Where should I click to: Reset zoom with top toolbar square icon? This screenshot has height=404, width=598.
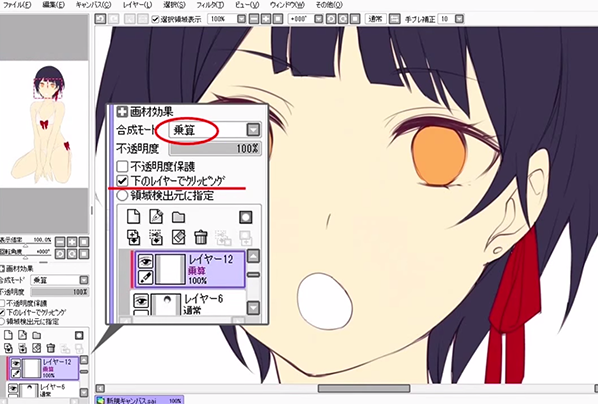click(278, 19)
